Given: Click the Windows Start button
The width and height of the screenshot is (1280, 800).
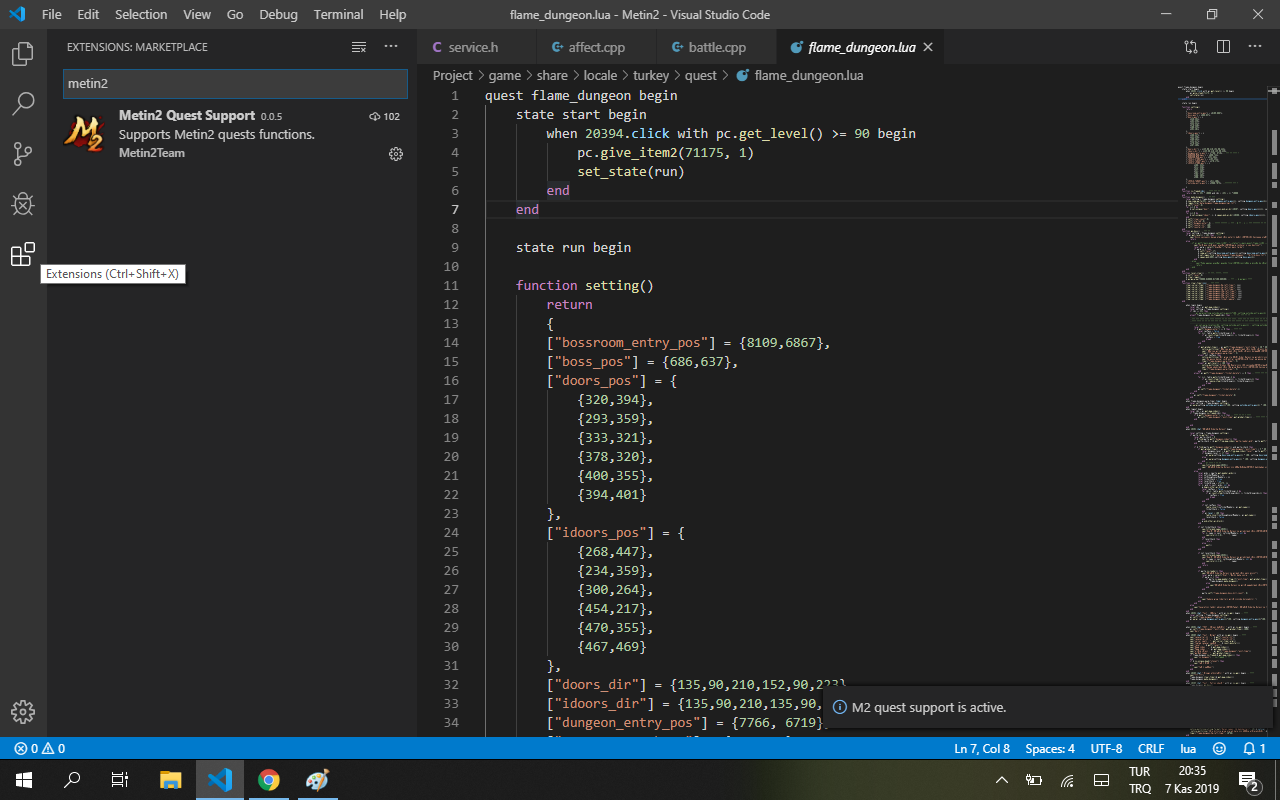Looking at the screenshot, I should point(24,780).
